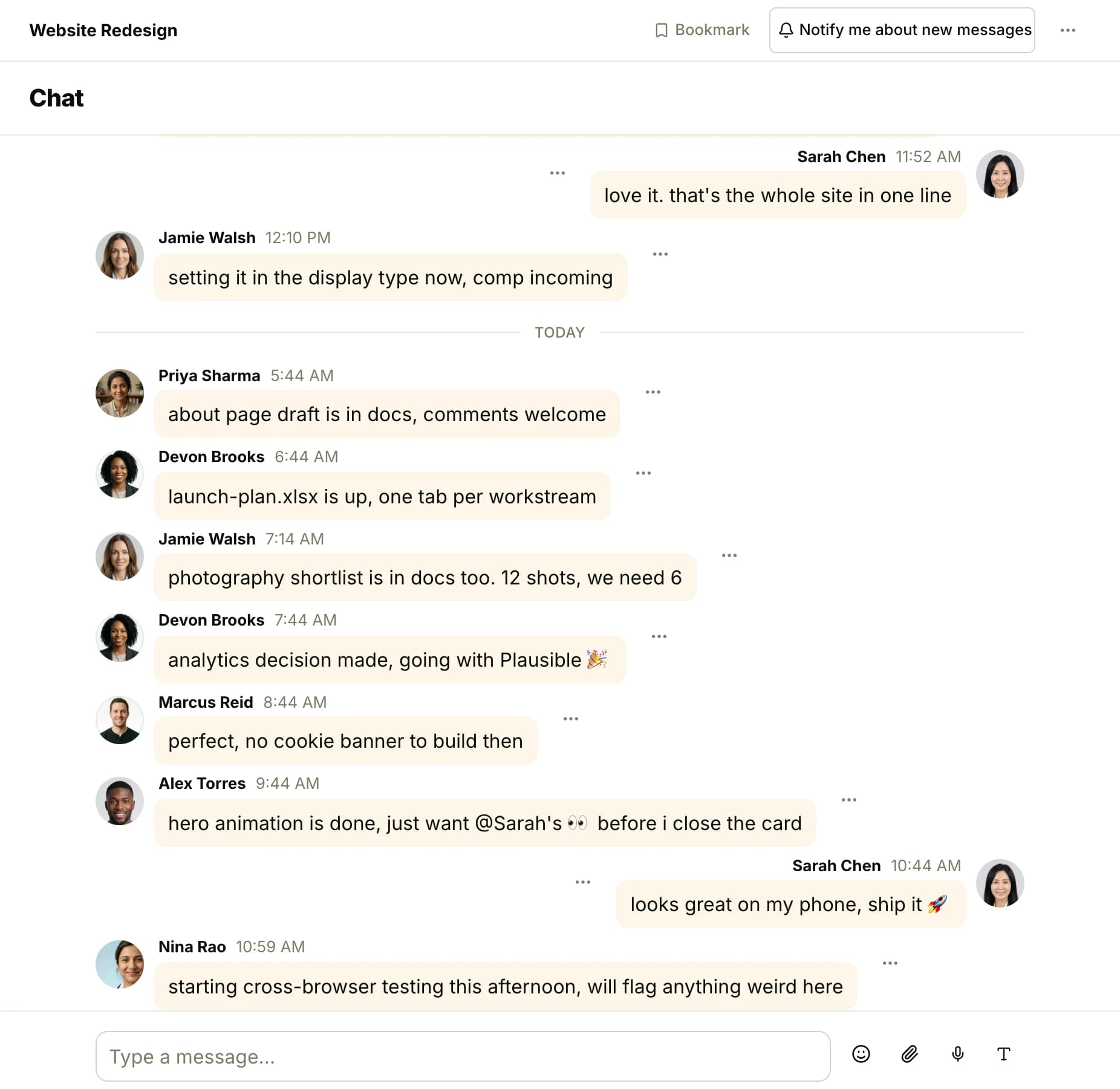Open the header more options ellipsis
This screenshot has height=1089, width=1120.
tap(1068, 30)
